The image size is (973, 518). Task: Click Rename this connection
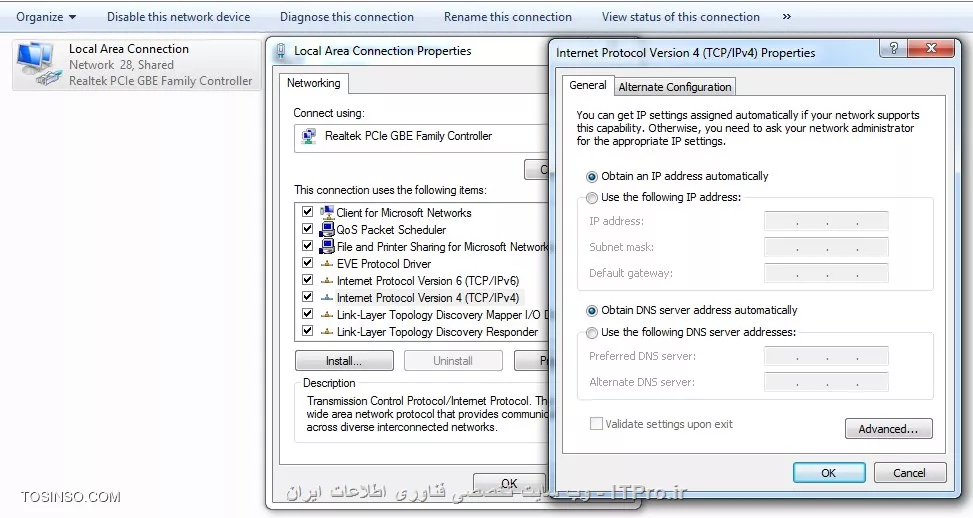click(508, 17)
